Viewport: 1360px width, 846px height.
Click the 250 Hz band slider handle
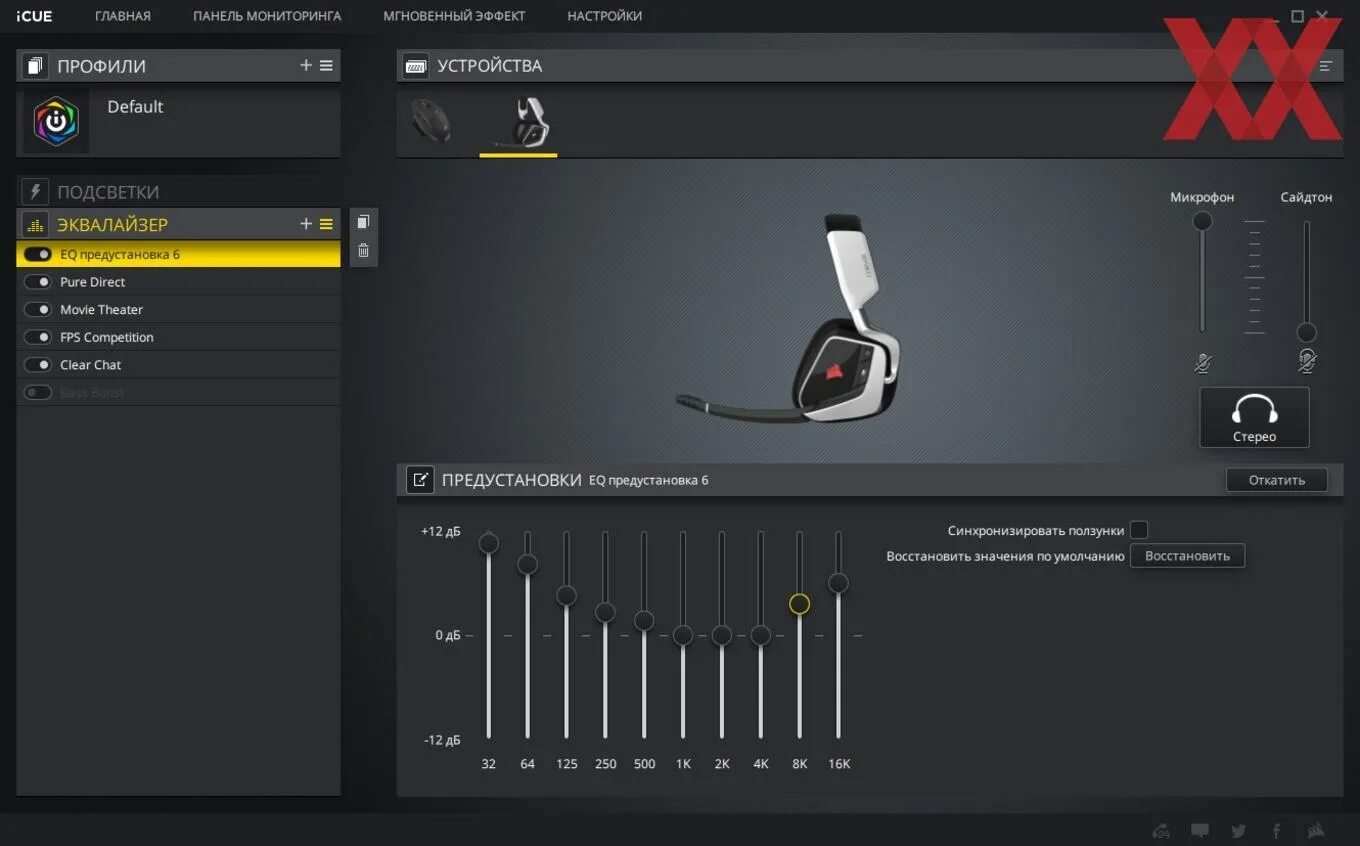tap(605, 611)
